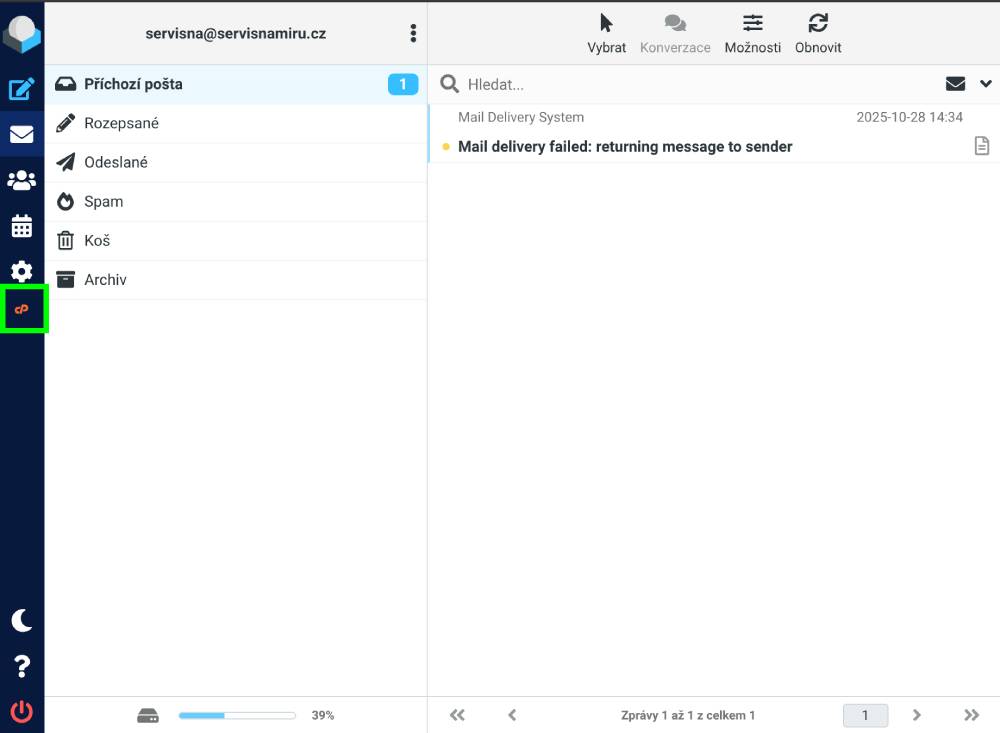This screenshot has width=1000, height=733.
Task: Open the Calendar icon in sidebar
Action: tap(22, 226)
